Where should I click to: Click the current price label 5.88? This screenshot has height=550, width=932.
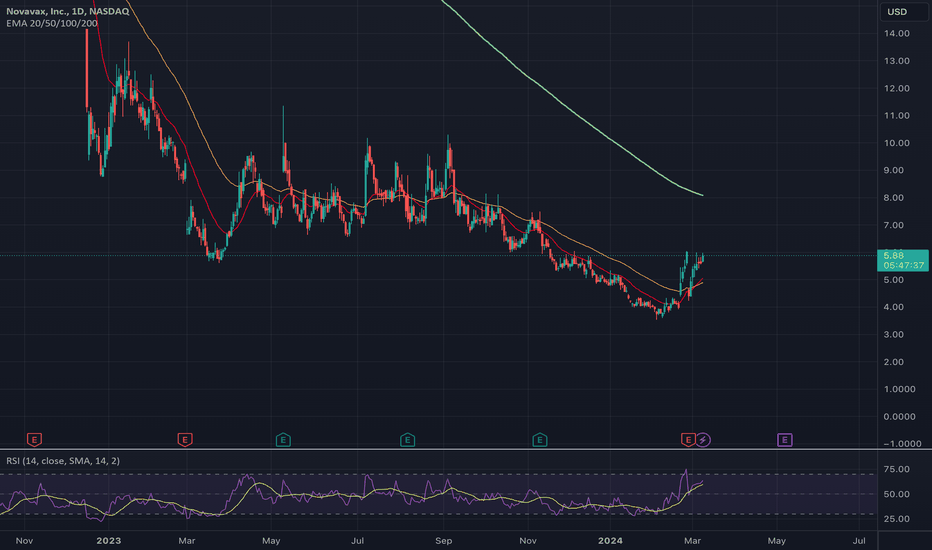click(893, 256)
